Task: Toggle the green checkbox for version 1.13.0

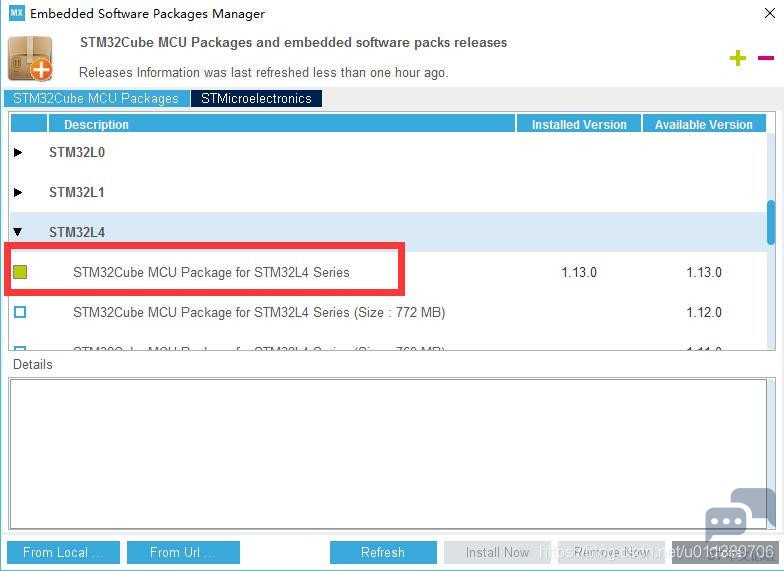Action: point(20,272)
